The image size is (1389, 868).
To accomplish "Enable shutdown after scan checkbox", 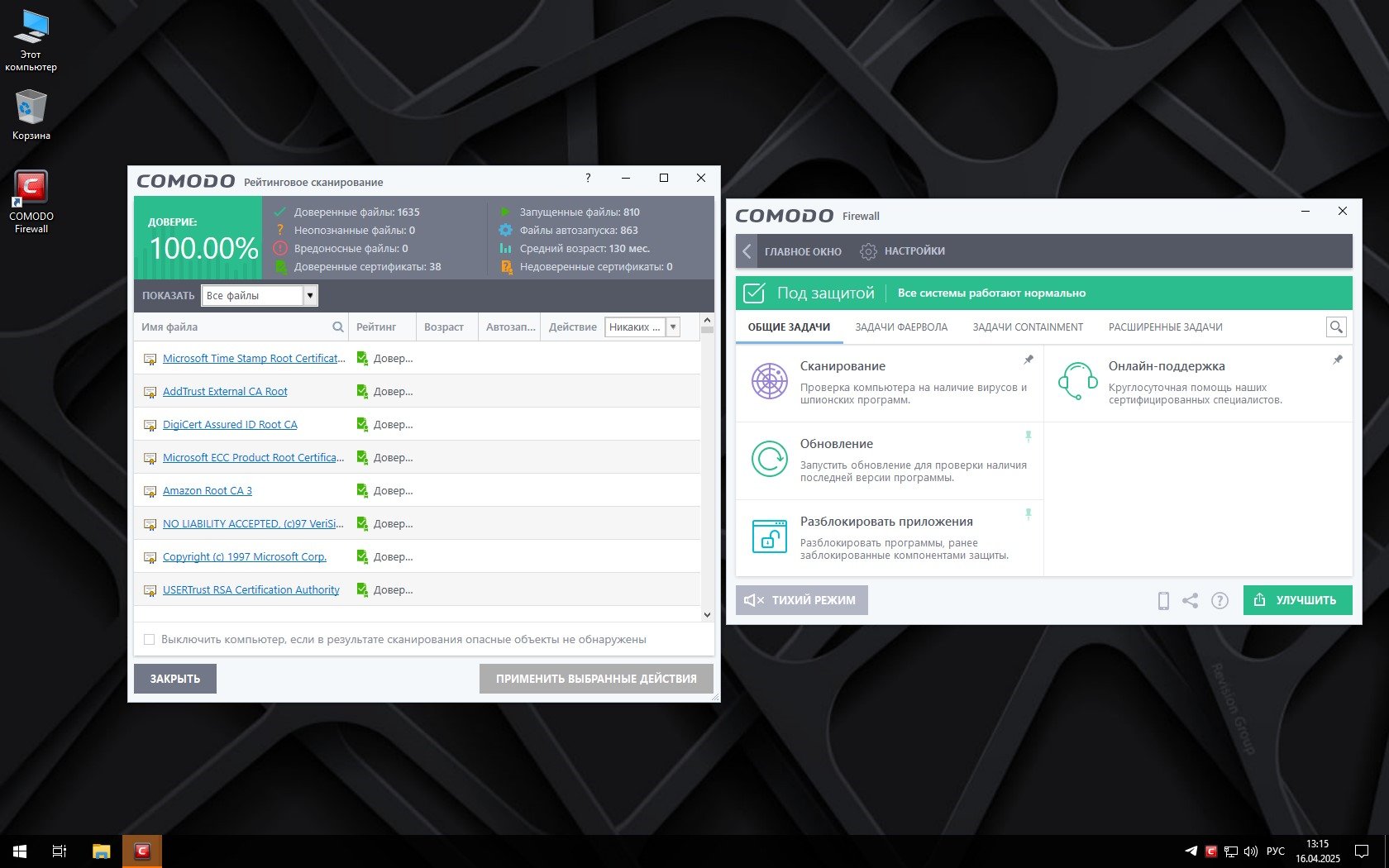I will click(x=150, y=639).
